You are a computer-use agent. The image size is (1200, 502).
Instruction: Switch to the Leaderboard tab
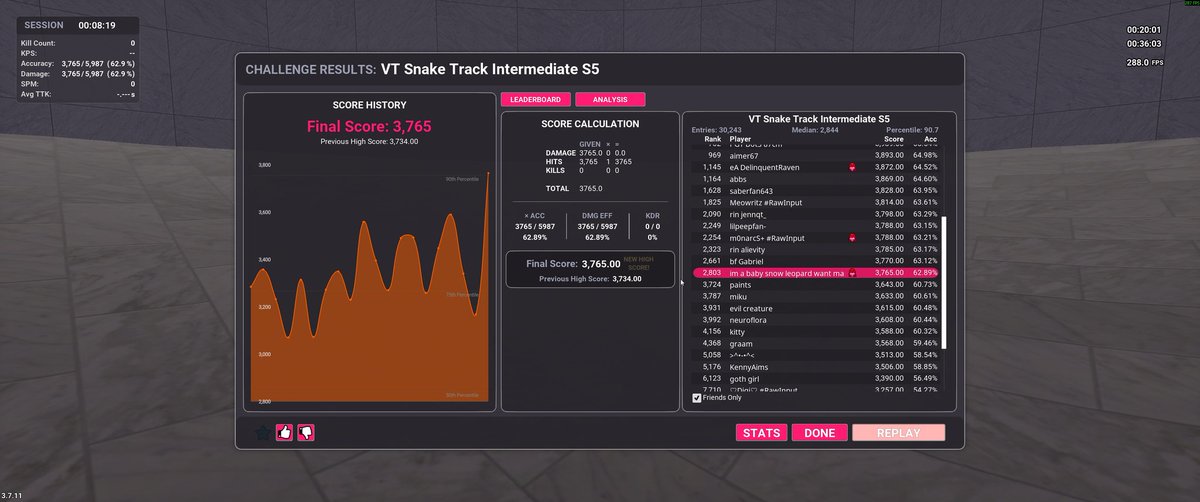tap(535, 100)
